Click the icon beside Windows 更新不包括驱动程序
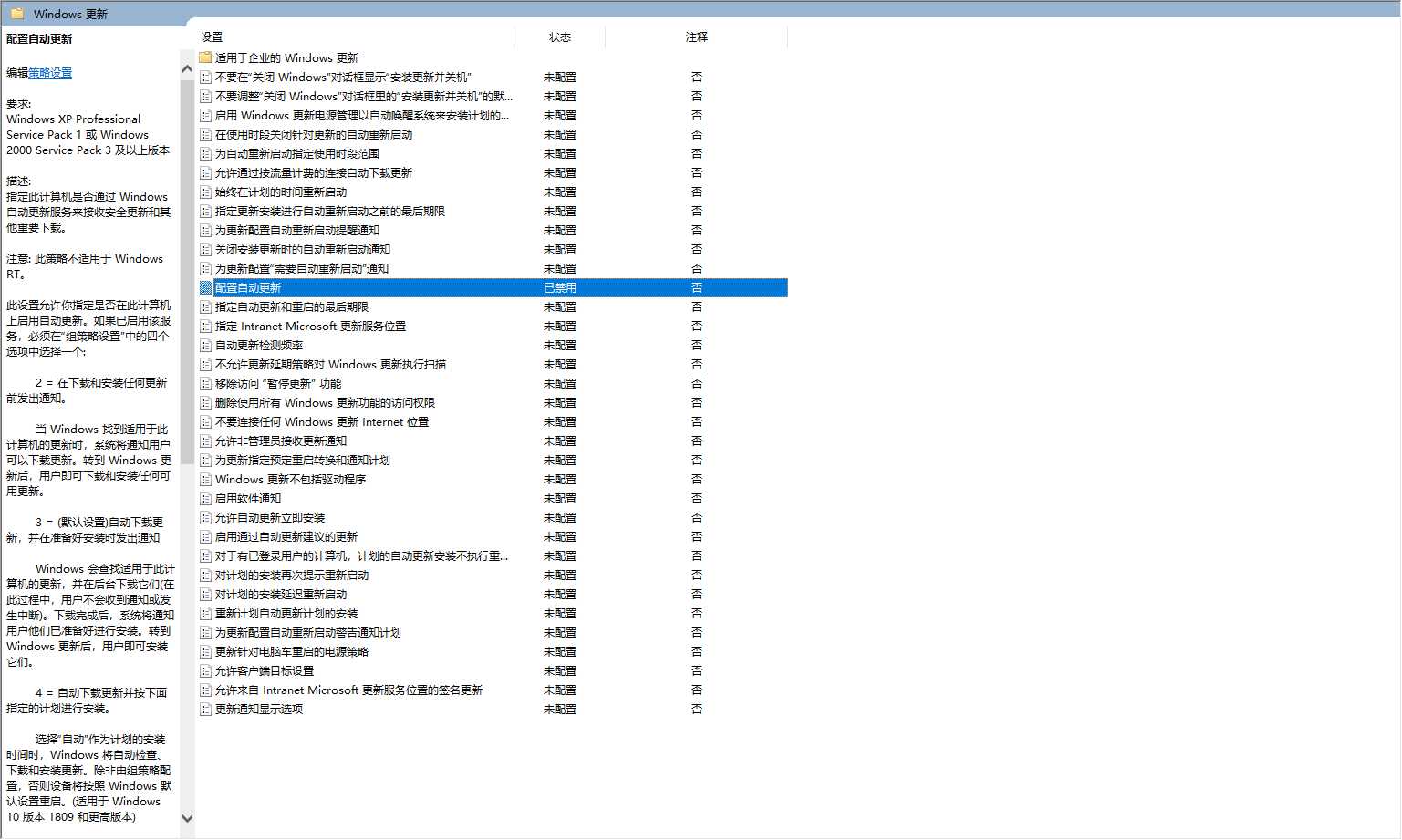This screenshot has width=1402, height=840. click(205, 479)
